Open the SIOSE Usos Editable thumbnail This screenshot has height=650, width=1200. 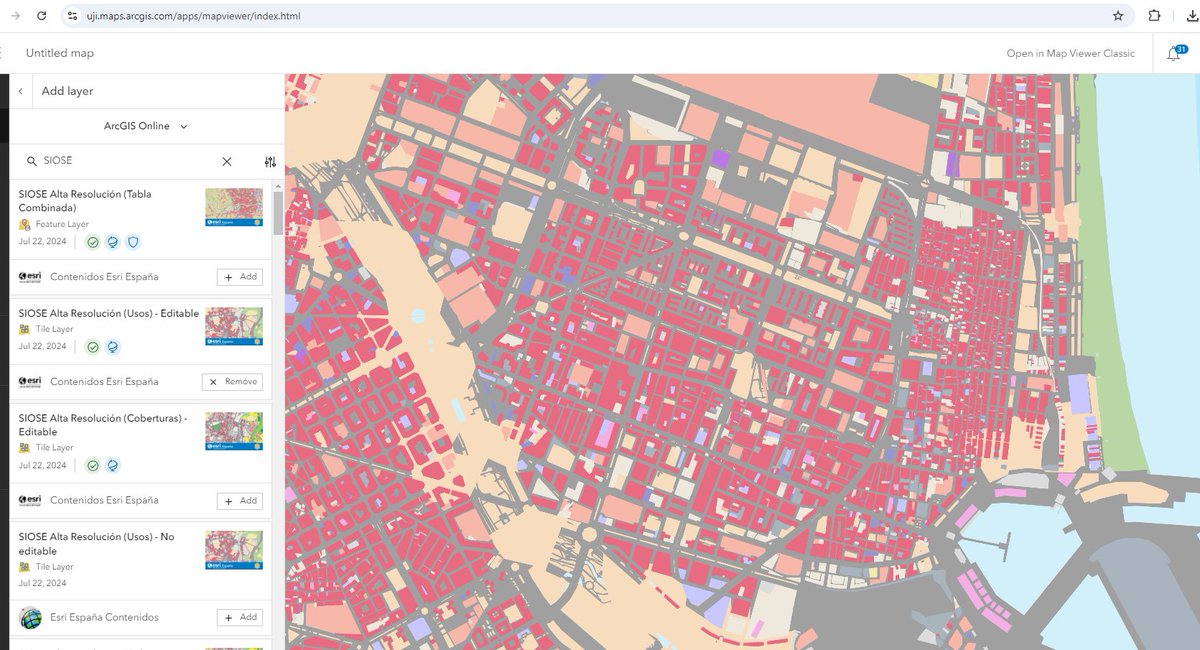pyautogui.click(x=234, y=327)
